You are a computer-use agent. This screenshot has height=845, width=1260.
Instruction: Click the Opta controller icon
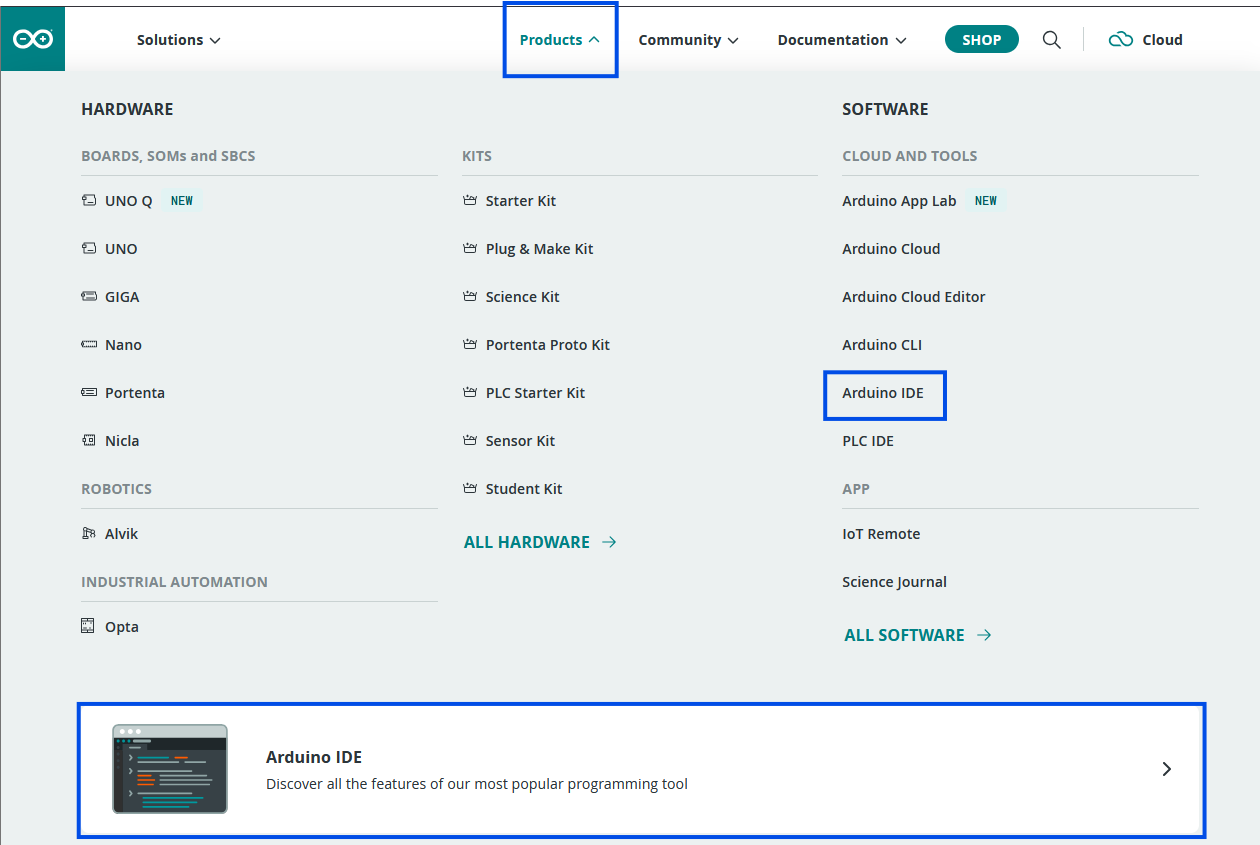coord(89,627)
